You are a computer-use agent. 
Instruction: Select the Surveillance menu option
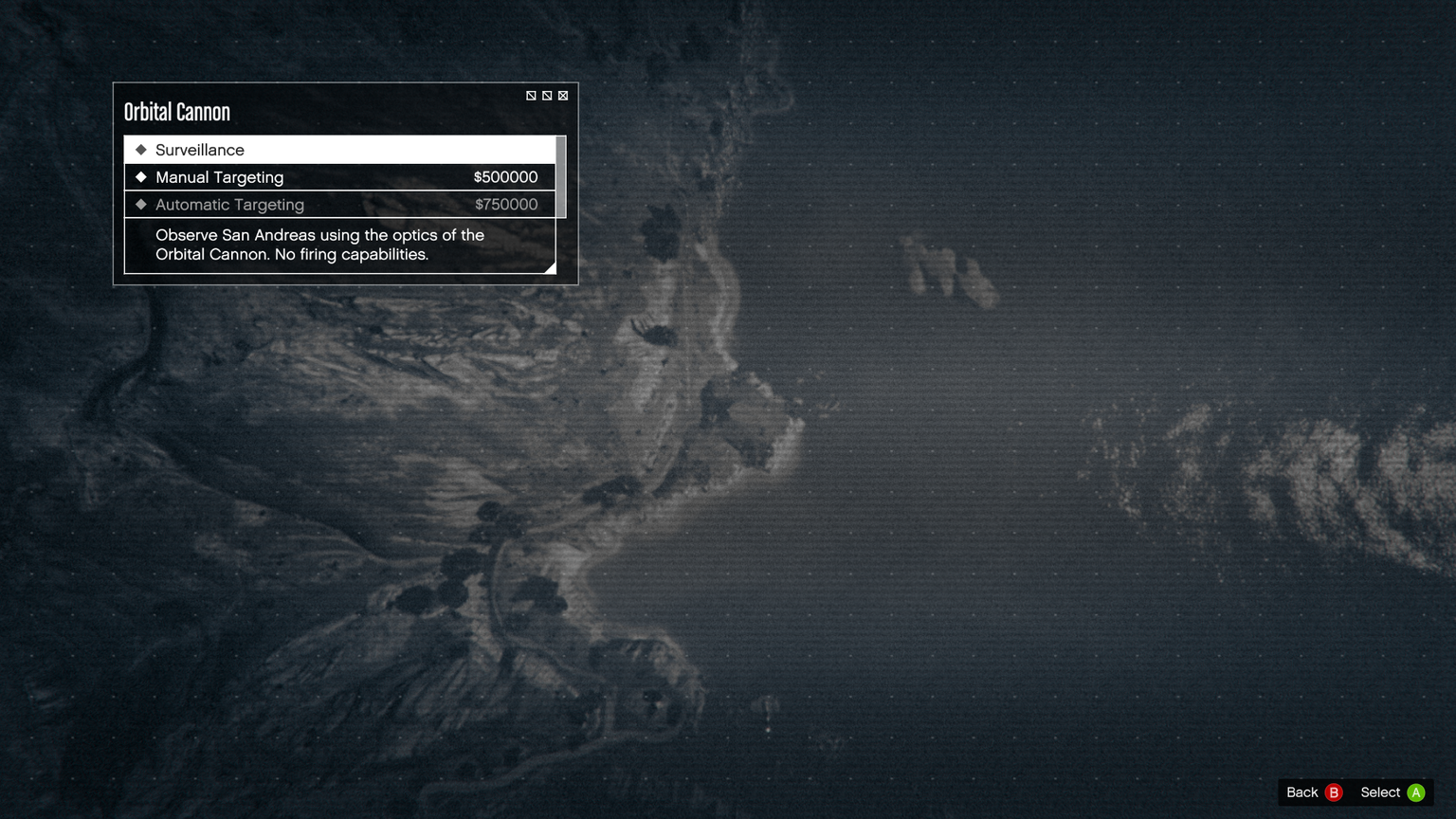200,150
